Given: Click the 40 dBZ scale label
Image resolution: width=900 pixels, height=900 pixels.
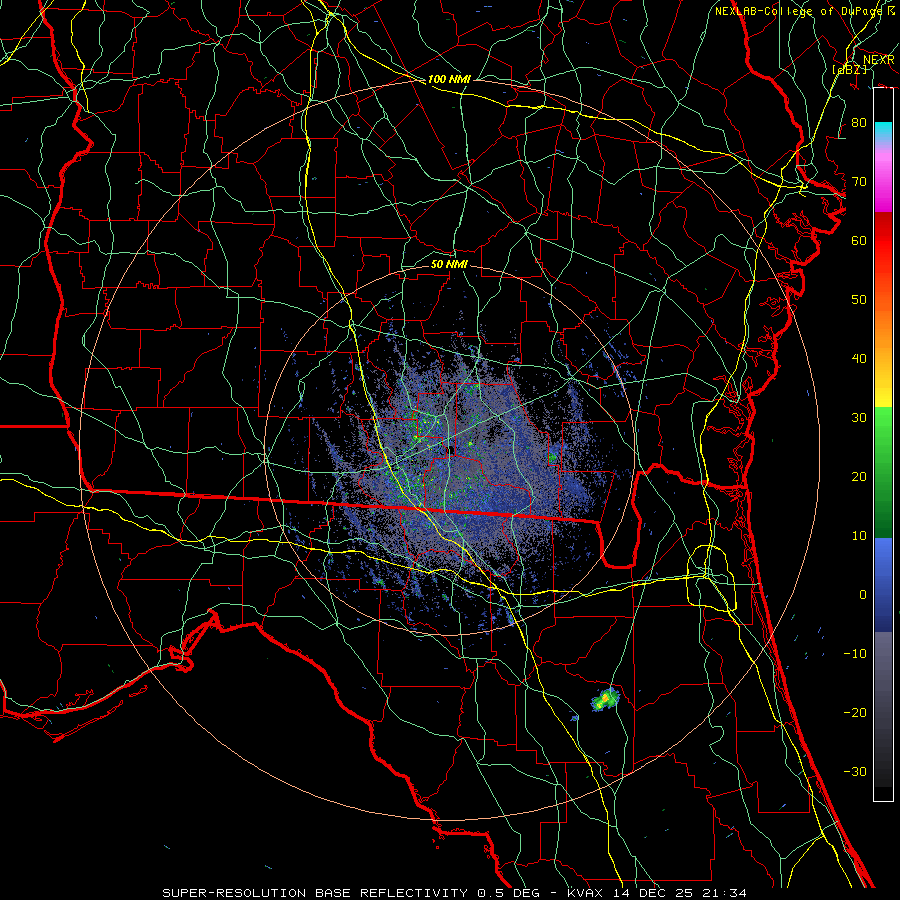Looking at the screenshot, I should [859, 359].
